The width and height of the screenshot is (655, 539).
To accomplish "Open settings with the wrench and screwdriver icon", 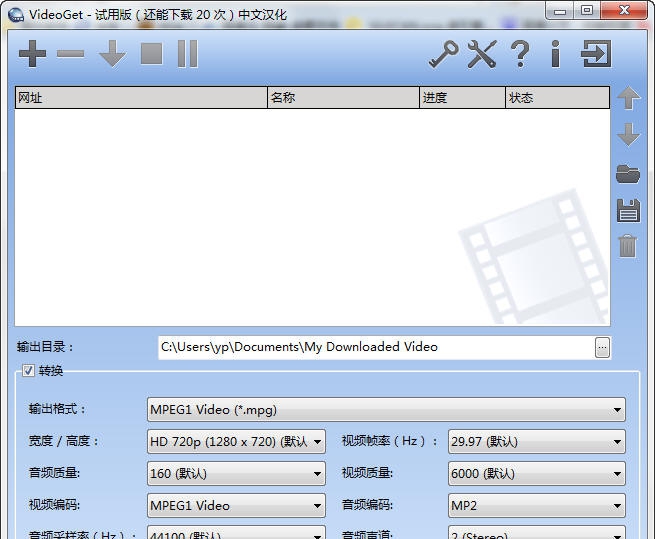I will (482, 53).
